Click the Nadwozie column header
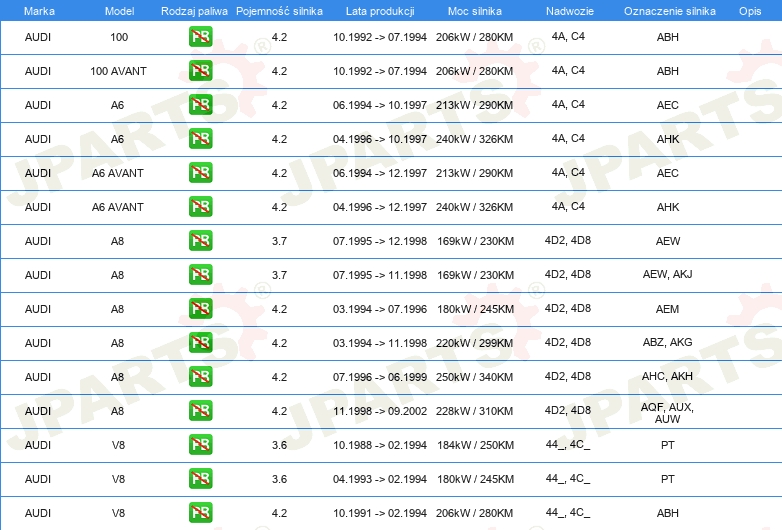This screenshot has width=782, height=530. click(x=570, y=11)
